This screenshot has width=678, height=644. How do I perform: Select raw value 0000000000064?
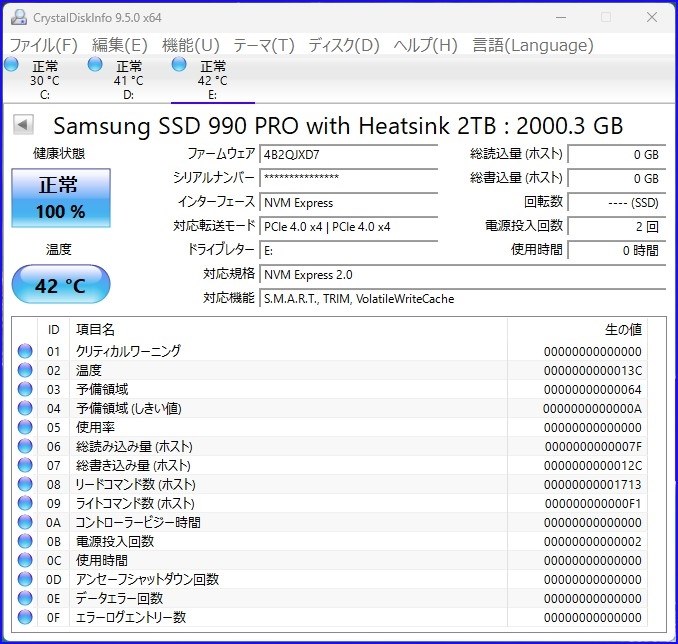(x=593, y=390)
